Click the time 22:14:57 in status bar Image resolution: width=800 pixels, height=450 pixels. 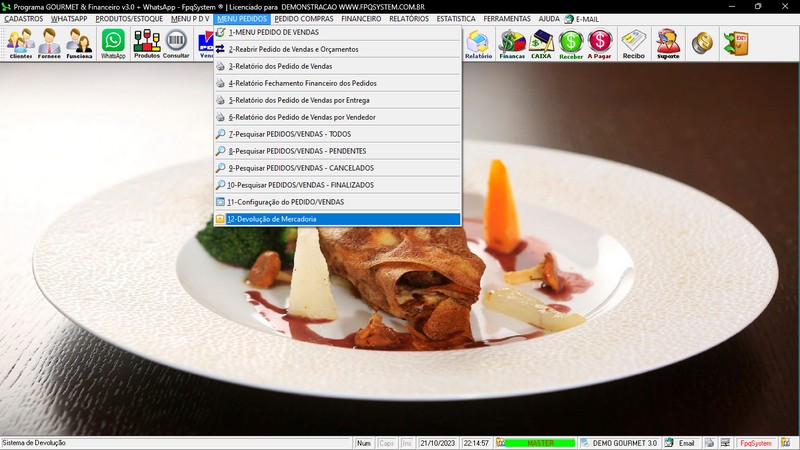click(476, 443)
